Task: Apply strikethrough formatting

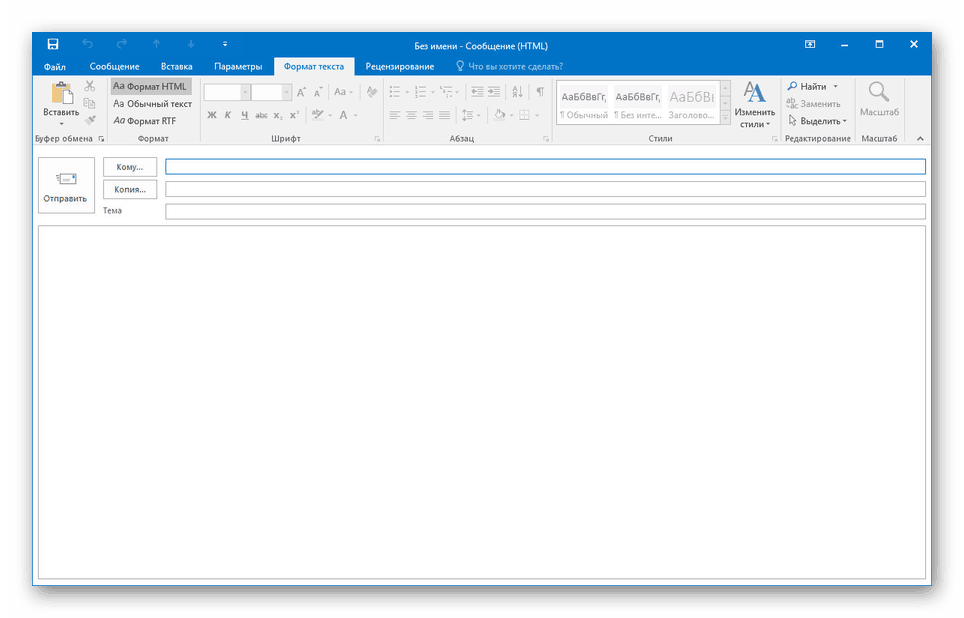Action: point(261,115)
